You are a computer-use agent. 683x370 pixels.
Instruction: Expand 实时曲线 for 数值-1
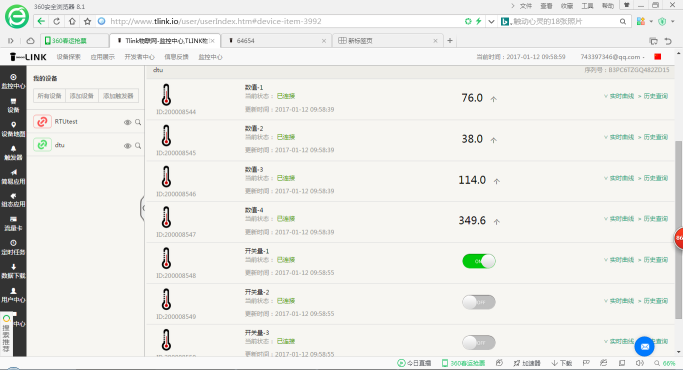(x=619, y=96)
